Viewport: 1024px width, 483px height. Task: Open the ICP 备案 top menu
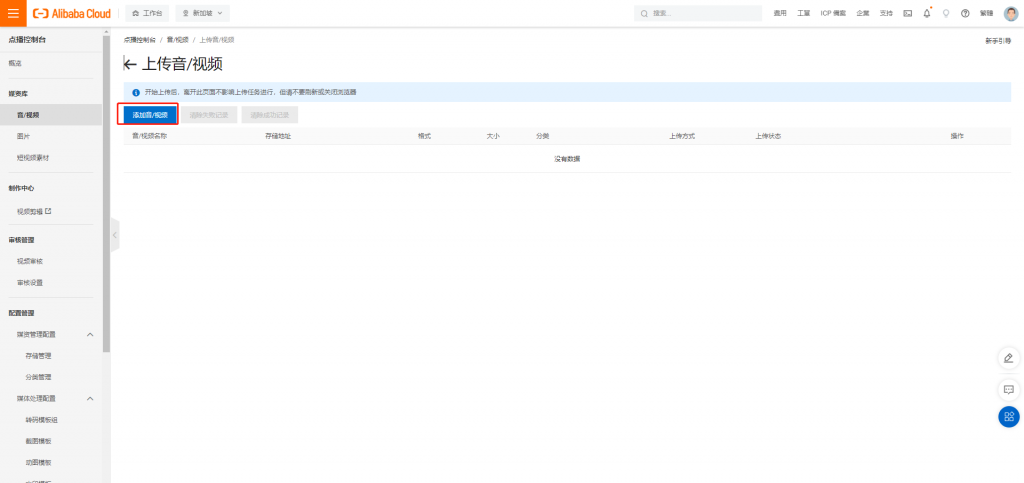click(x=833, y=13)
